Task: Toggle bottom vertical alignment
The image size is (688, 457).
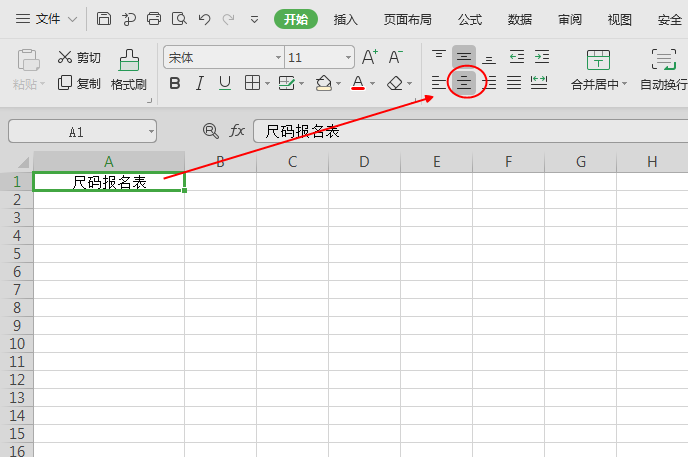Action: pos(489,57)
